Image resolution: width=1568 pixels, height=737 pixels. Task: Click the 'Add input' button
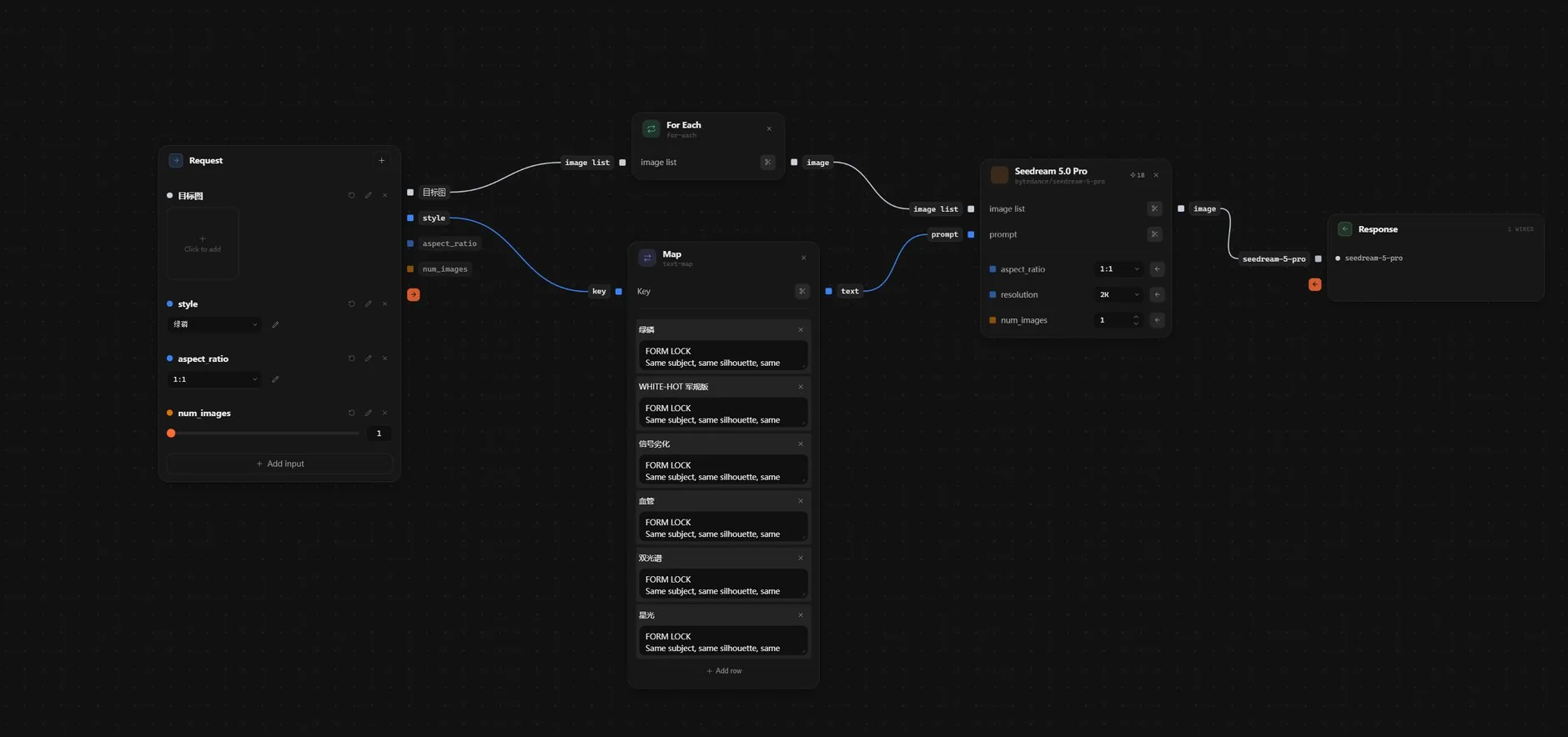279,464
